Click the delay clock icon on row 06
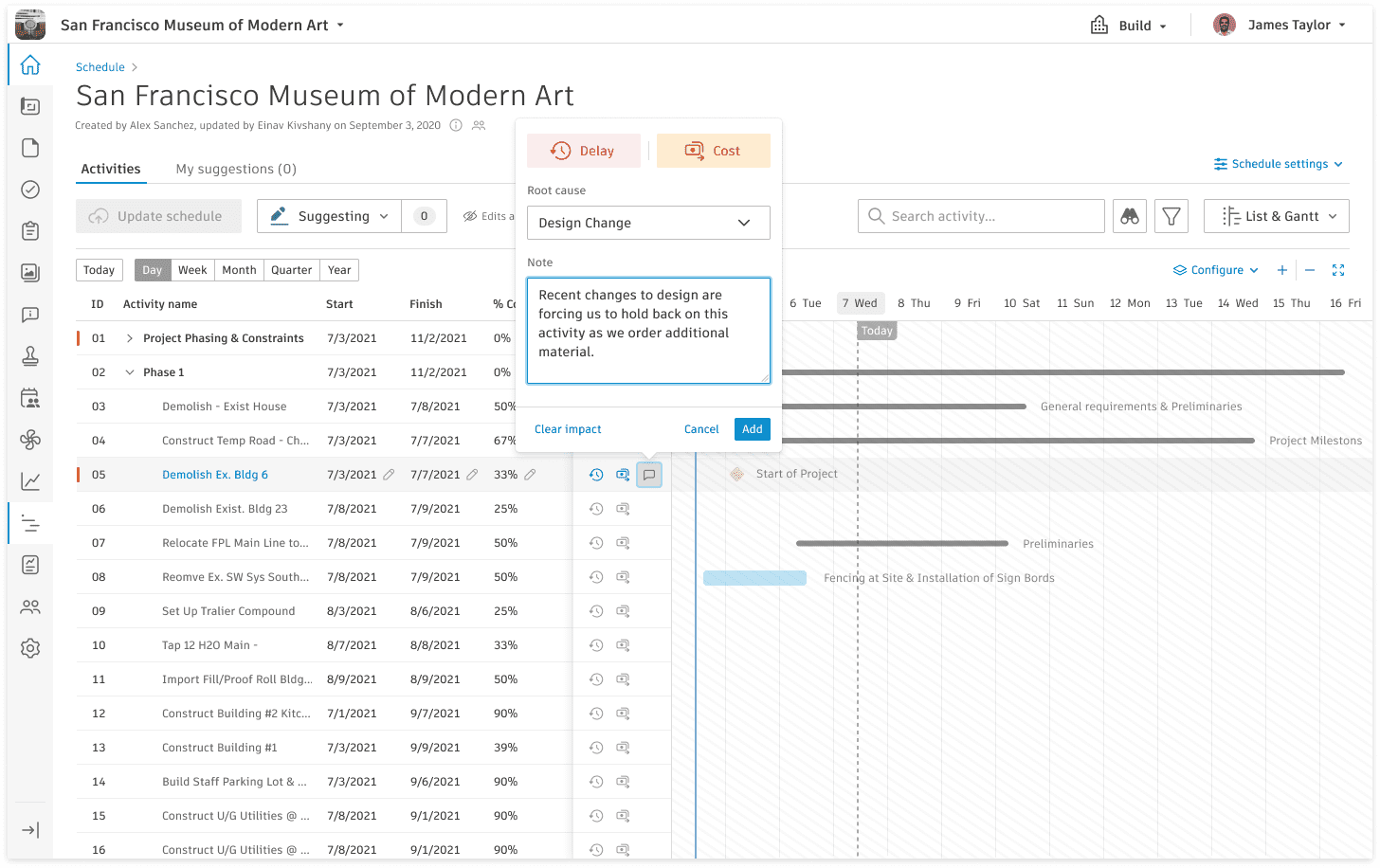 click(596, 509)
